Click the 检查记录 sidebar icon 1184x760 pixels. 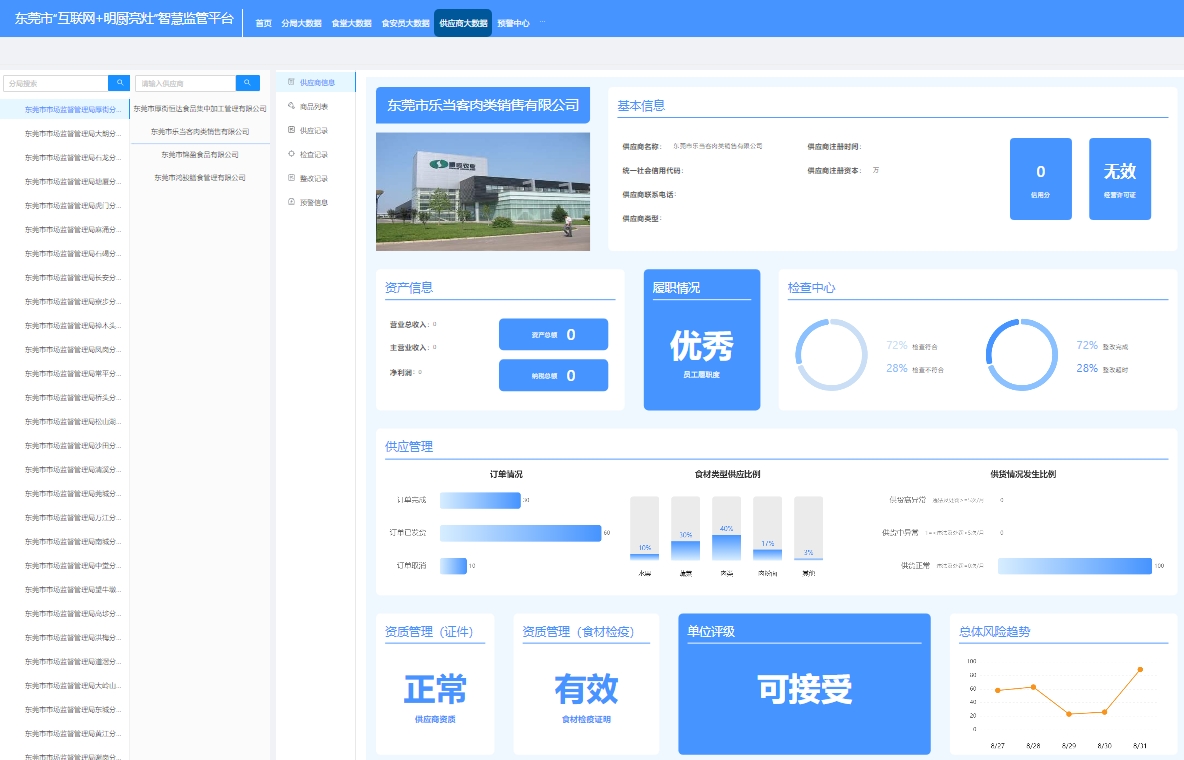pos(291,154)
